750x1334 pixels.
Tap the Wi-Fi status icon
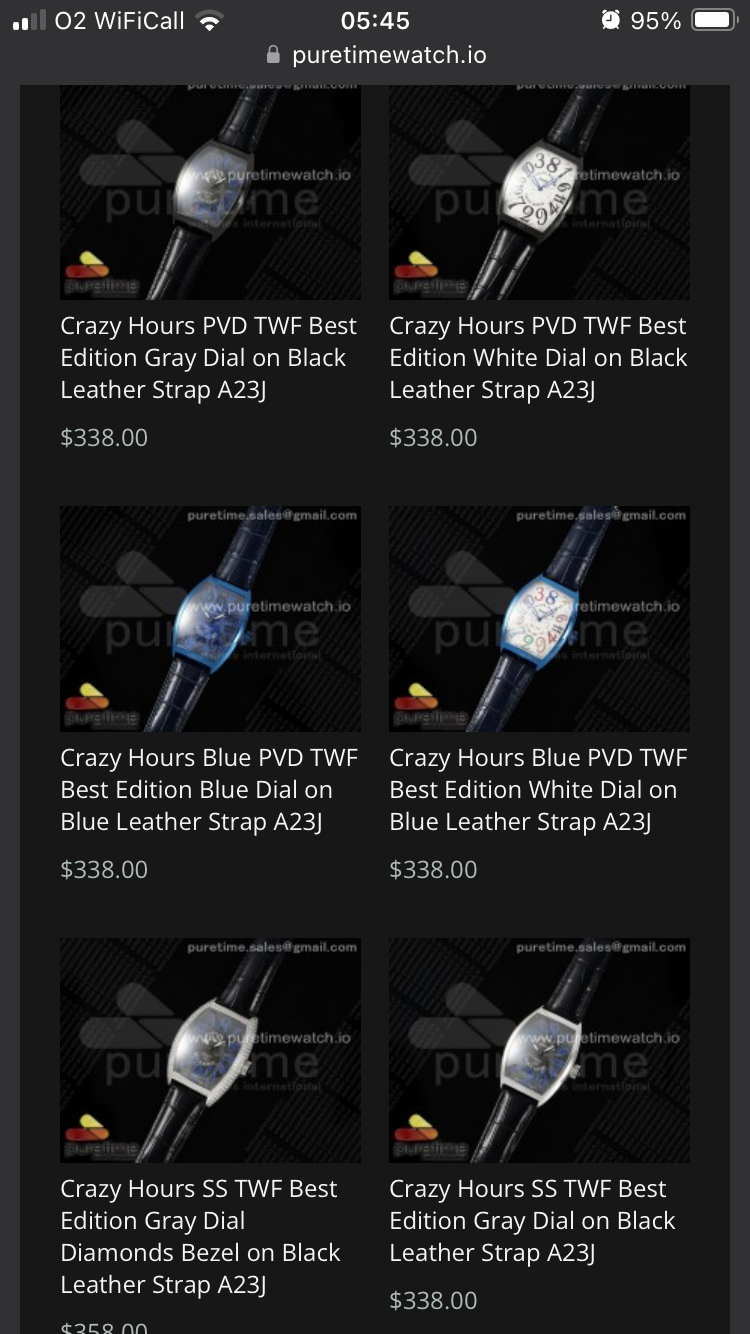pos(209,21)
